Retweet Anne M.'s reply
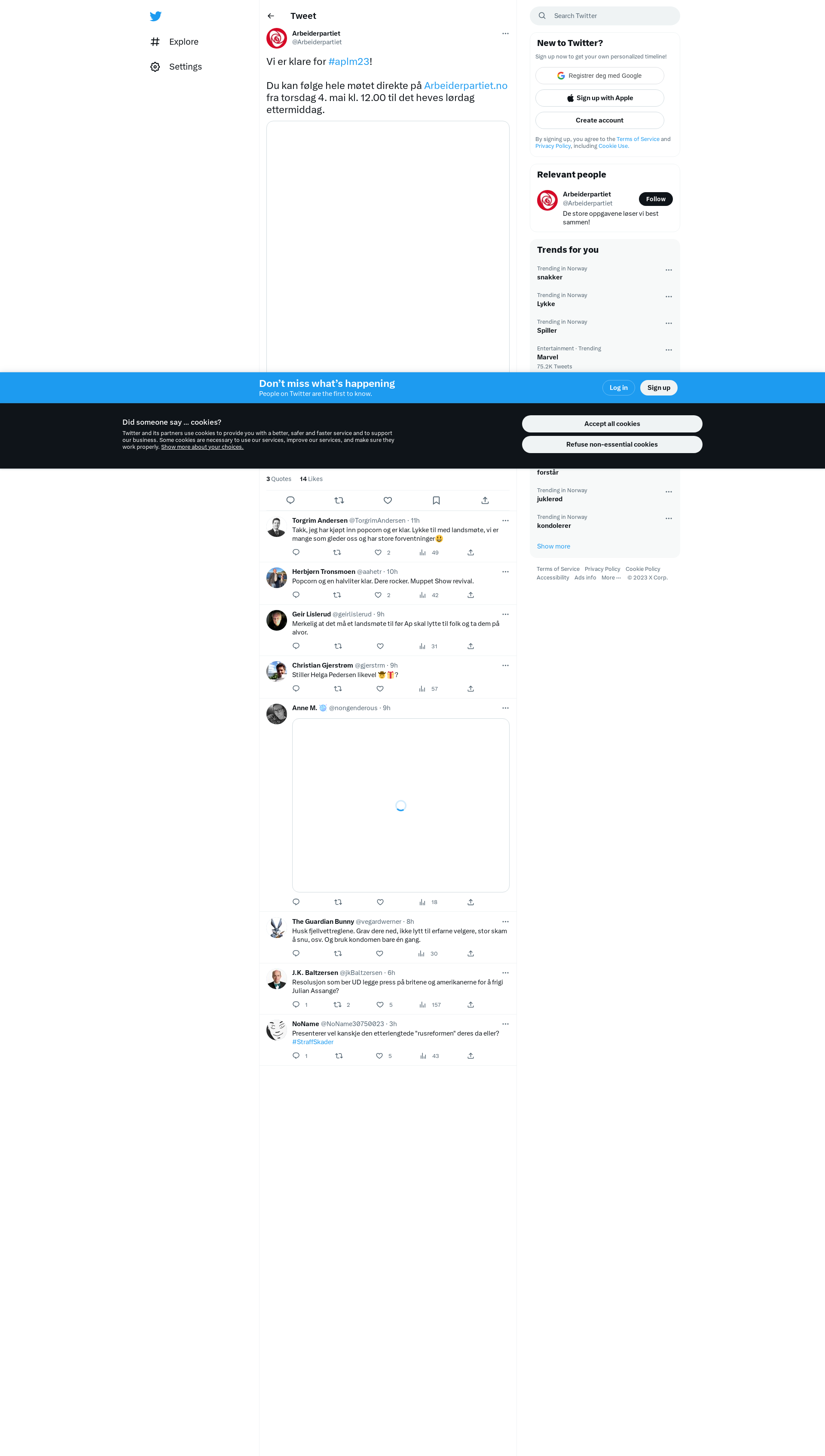825x1456 pixels. coord(338,902)
